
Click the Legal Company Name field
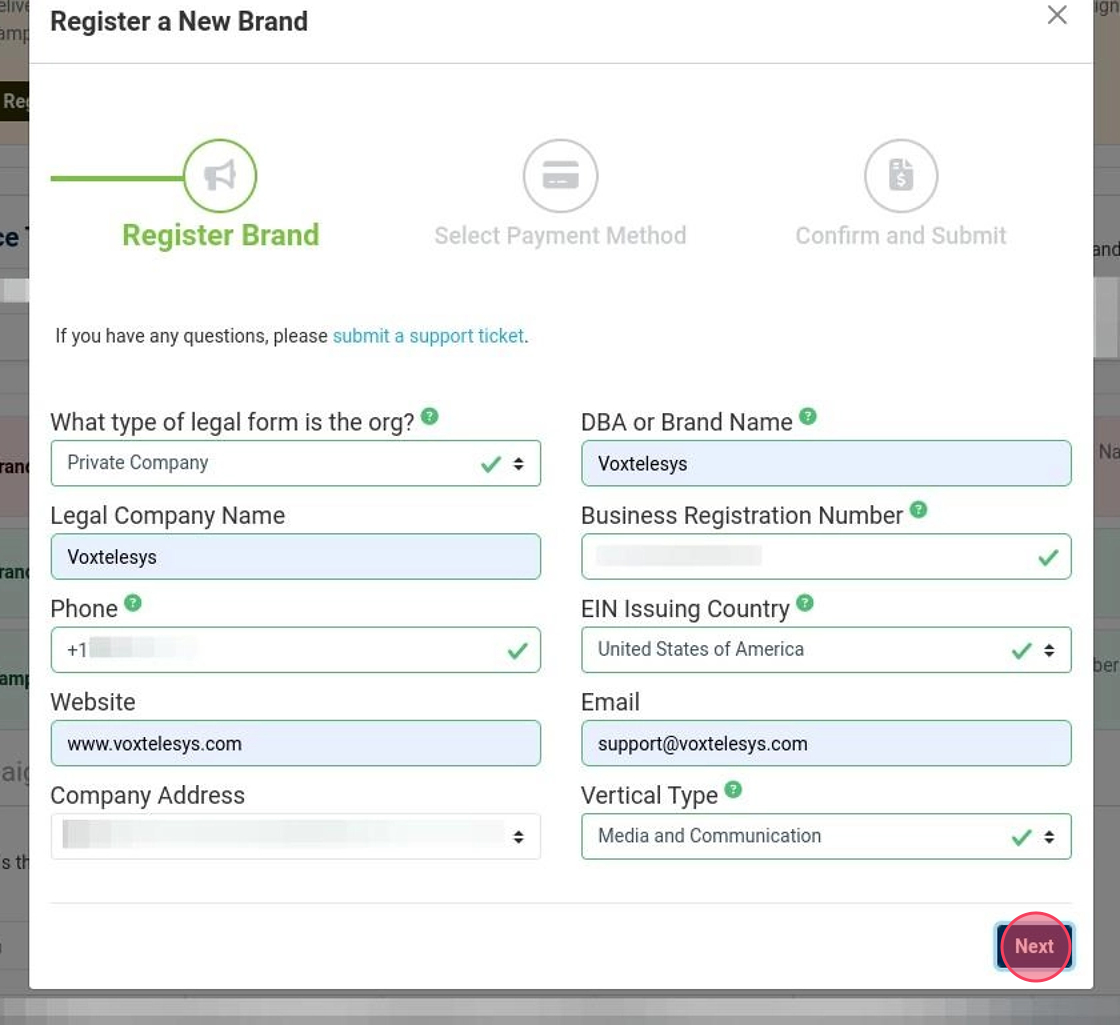pyautogui.click(x=295, y=557)
